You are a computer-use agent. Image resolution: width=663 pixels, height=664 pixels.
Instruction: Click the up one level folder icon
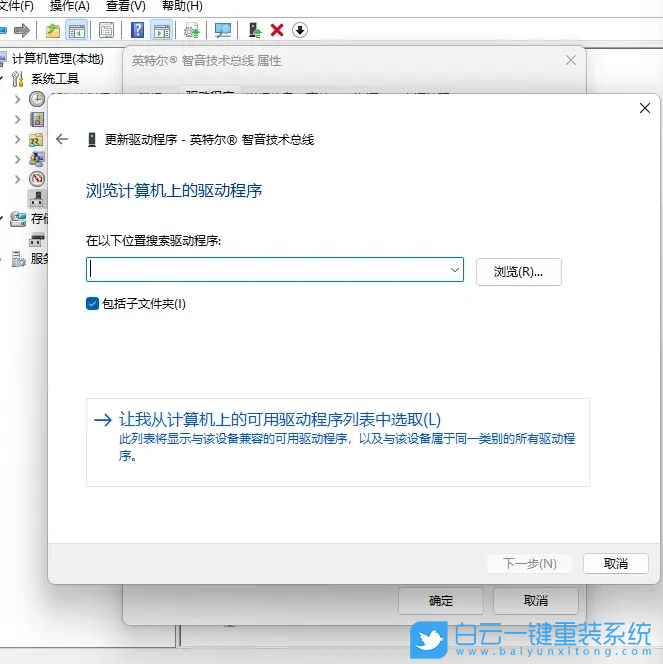[53, 30]
